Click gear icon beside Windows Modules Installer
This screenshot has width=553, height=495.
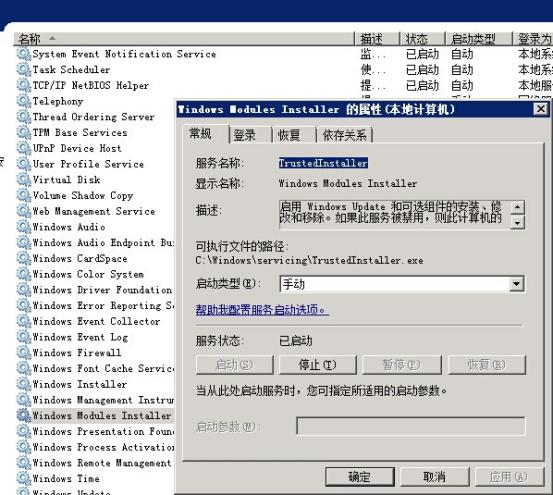click(24, 415)
